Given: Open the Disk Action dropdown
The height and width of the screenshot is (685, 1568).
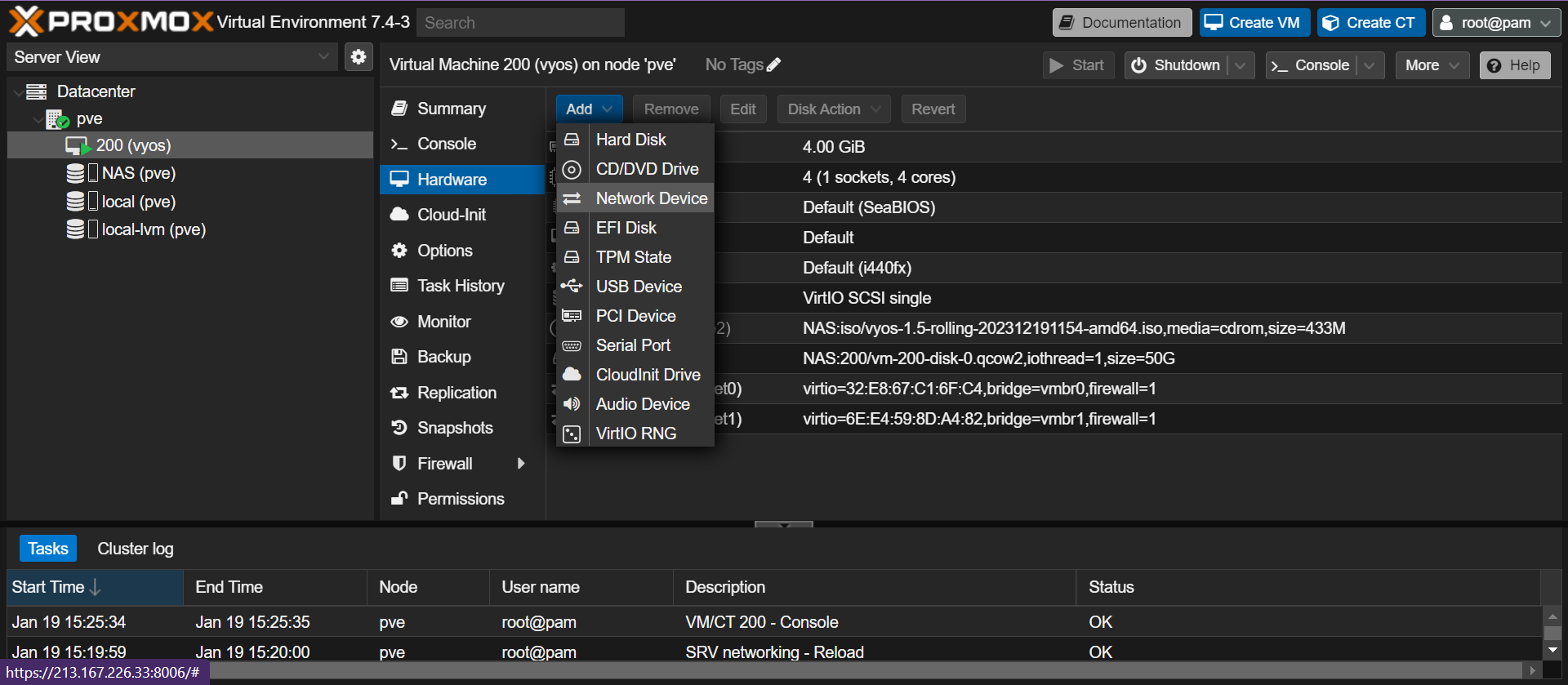Looking at the screenshot, I should click(833, 109).
